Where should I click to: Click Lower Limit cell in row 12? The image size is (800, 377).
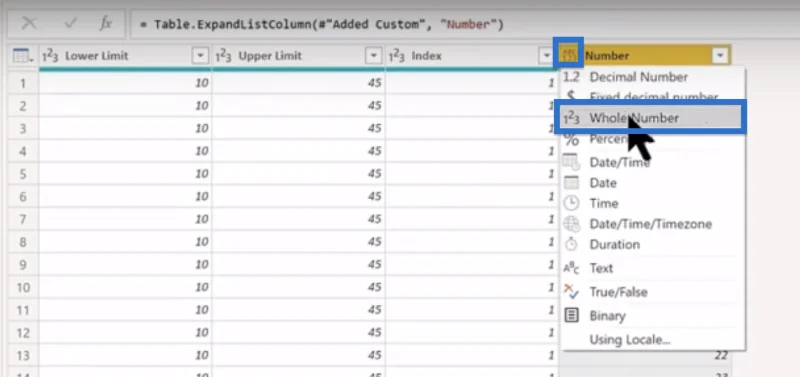[x=126, y=332]
